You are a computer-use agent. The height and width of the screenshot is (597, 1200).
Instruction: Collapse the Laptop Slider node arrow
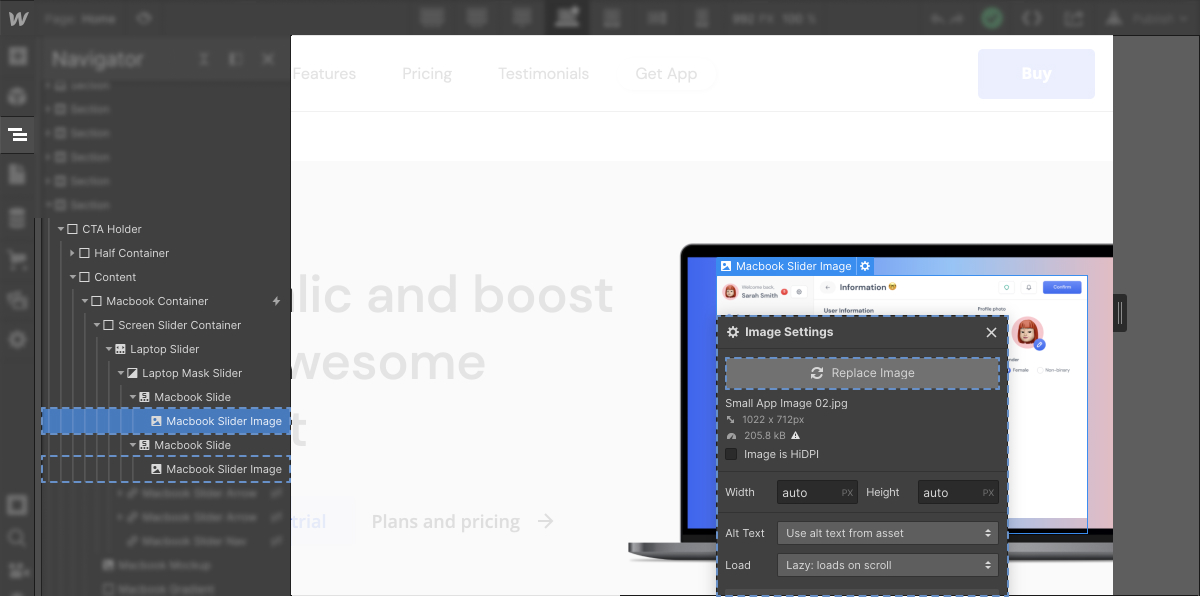click(x=109, y=349)
